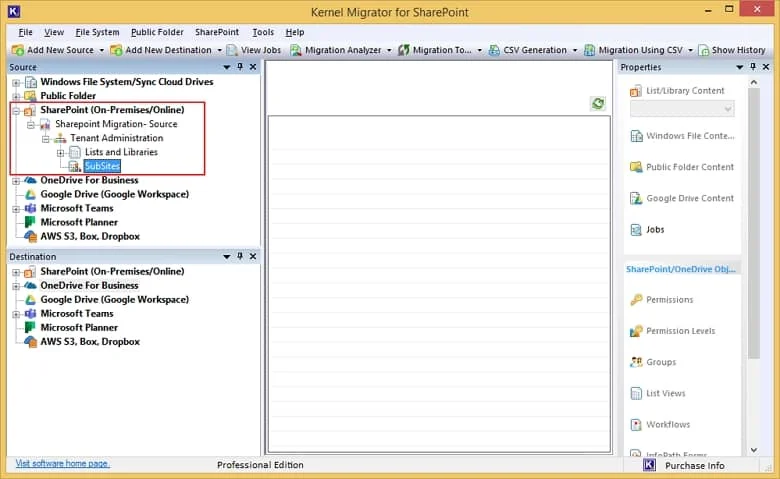Viewport: 780px width, 479px height.
Task: Click the Workflows icon in Properties
Action: point(636,425)
